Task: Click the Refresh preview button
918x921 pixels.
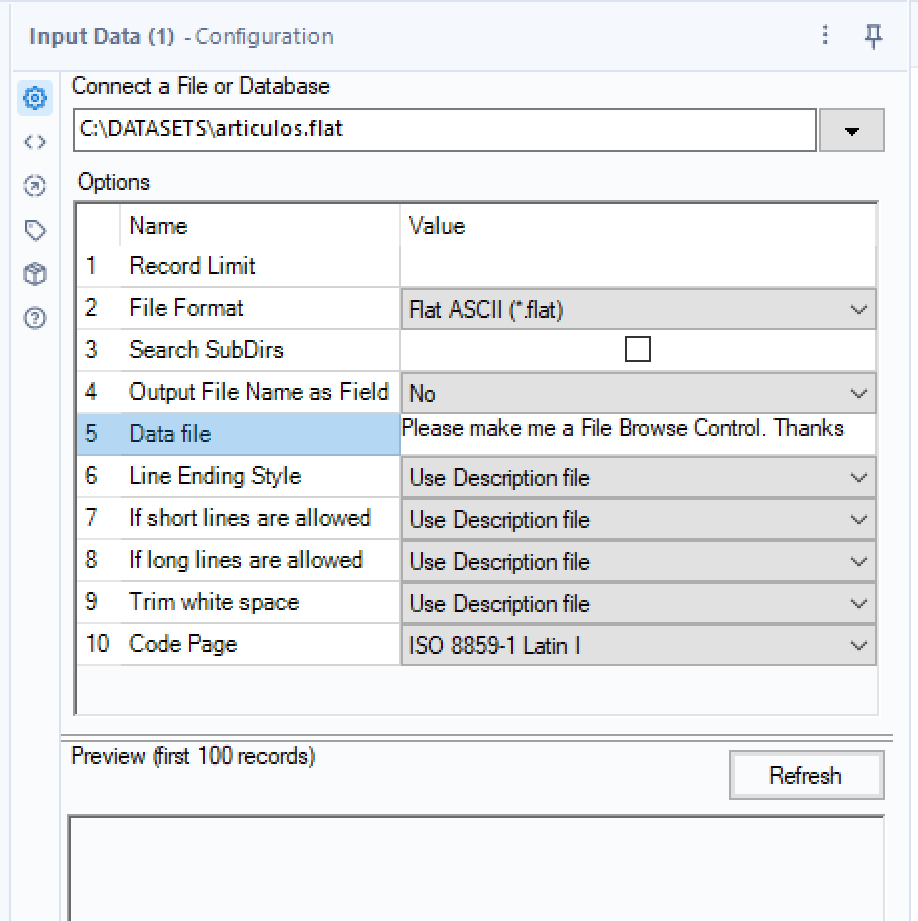Action: (x=806, y=775)
